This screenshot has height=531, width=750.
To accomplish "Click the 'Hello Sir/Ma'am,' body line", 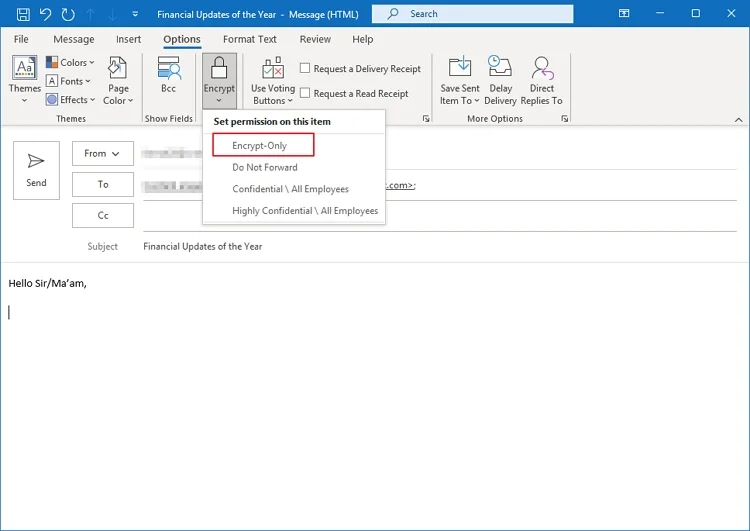I will click(x=47, y=283).
